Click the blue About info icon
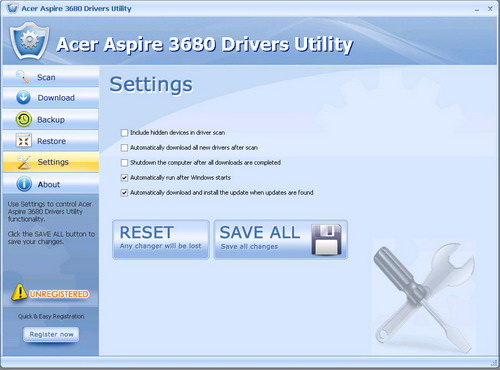 click(x=24, y=184)
